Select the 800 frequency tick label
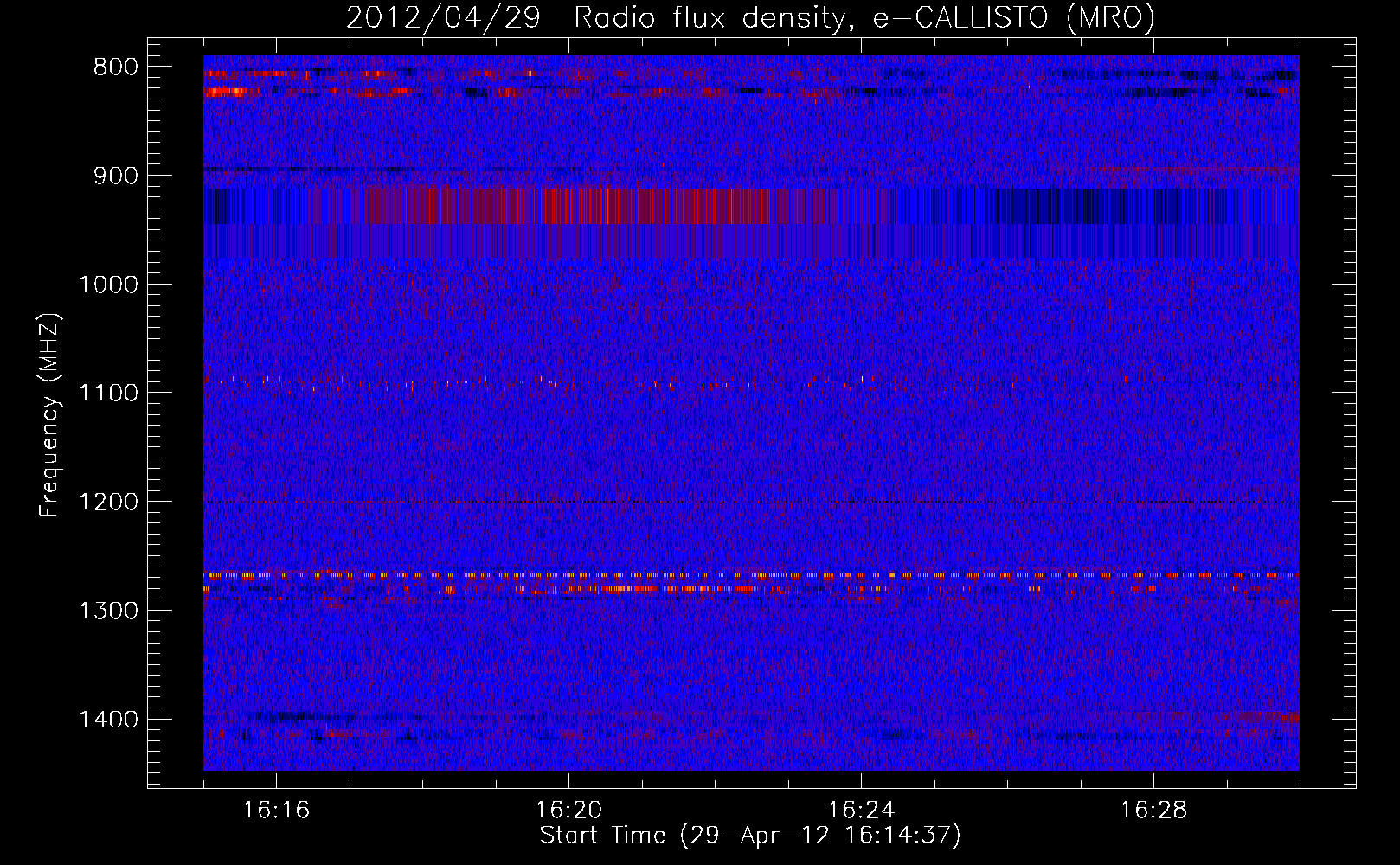Screen dimensions: 1400x865 tap(116, 67)
